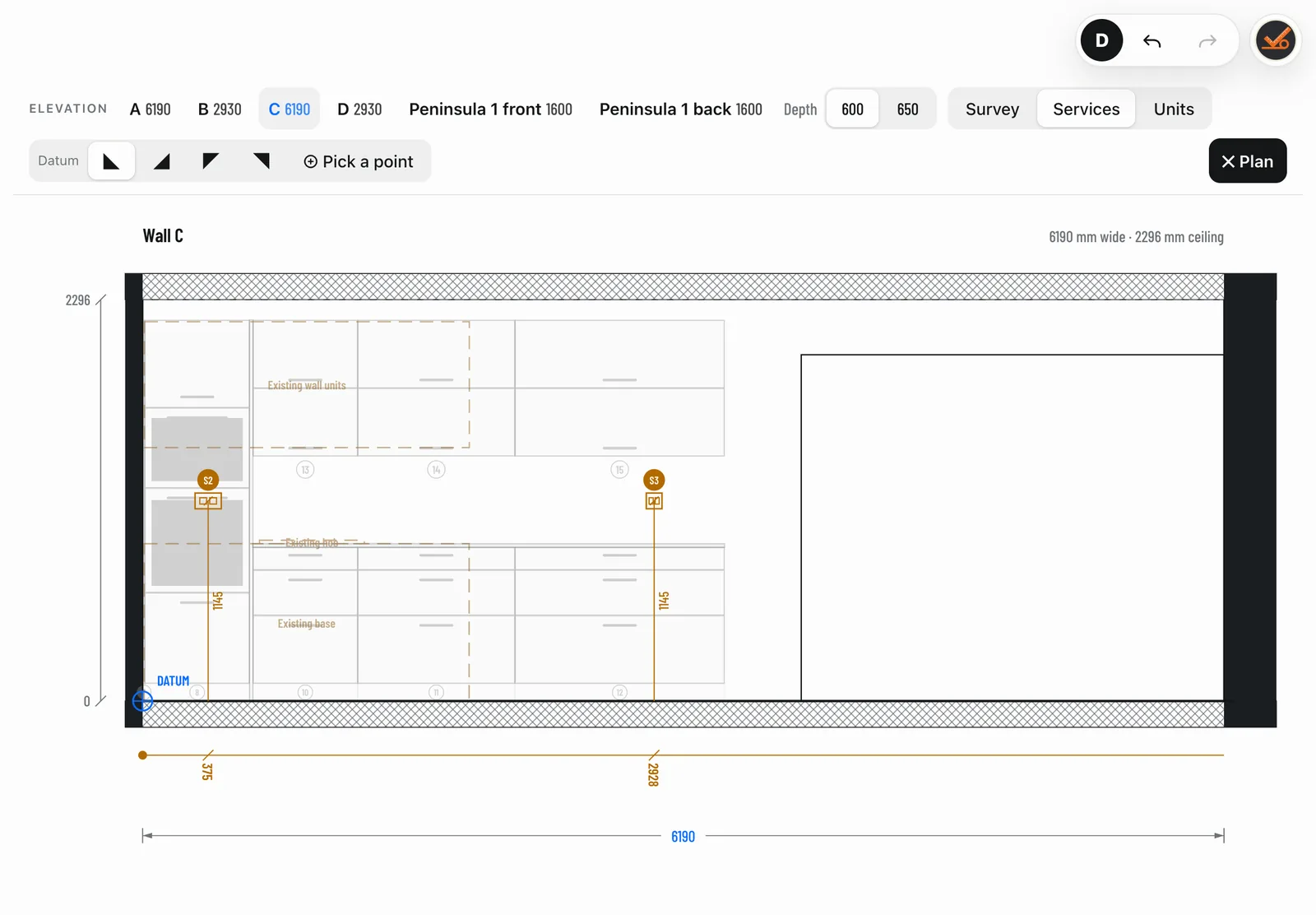The image size is (1316, 915).
Task: Click the orange checkmark logo icon
Action: [x=1276, y=39]
